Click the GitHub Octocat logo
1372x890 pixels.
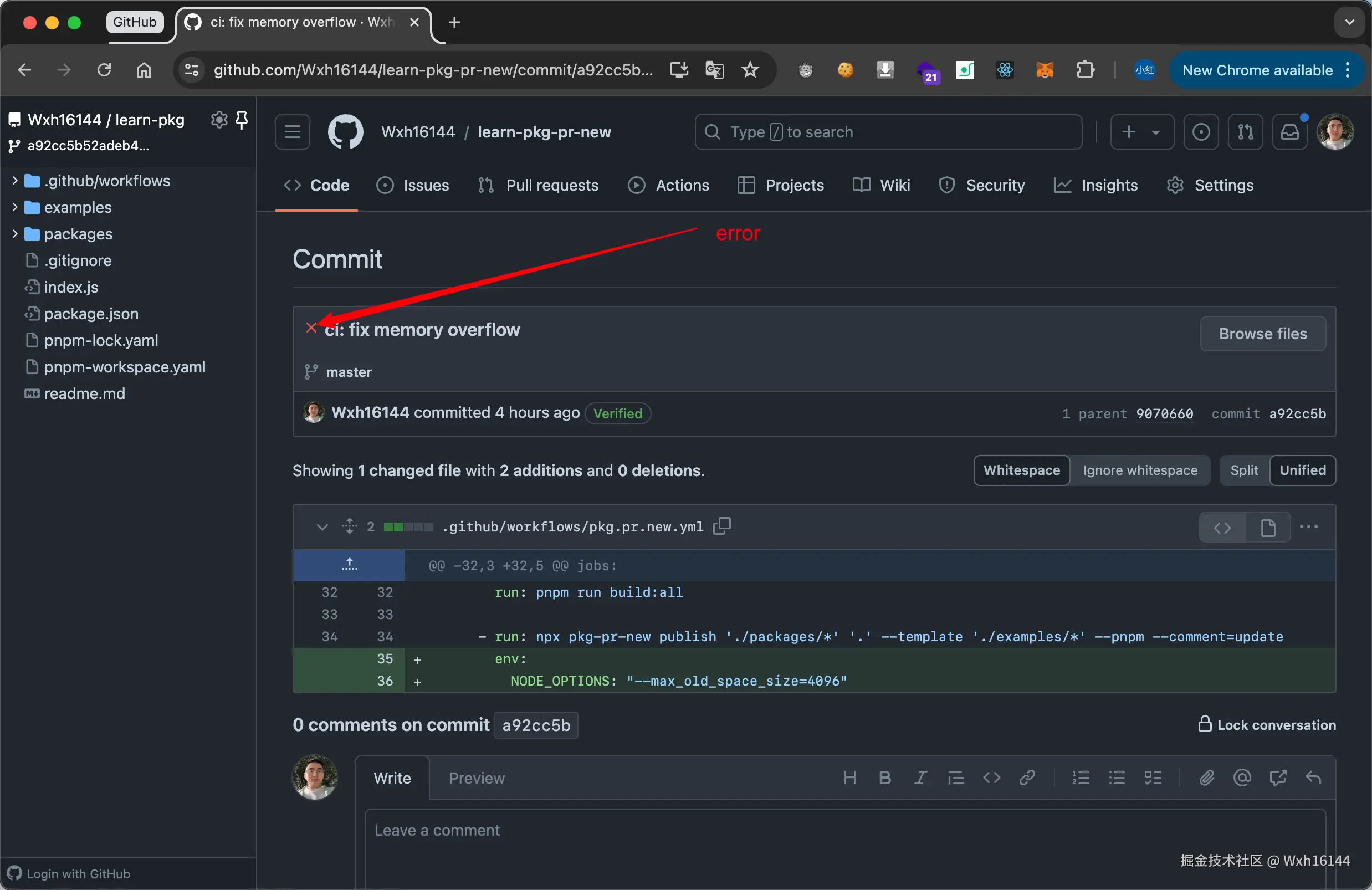click(345, 132)
